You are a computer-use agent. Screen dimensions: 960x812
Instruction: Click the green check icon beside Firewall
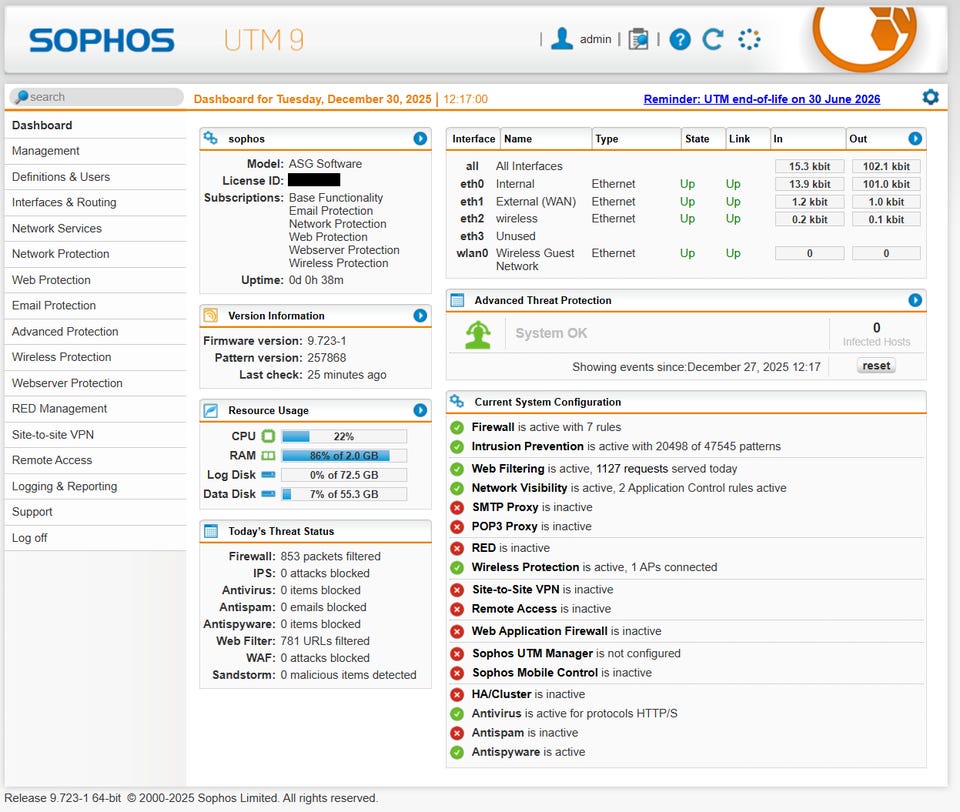coord(457,427)
